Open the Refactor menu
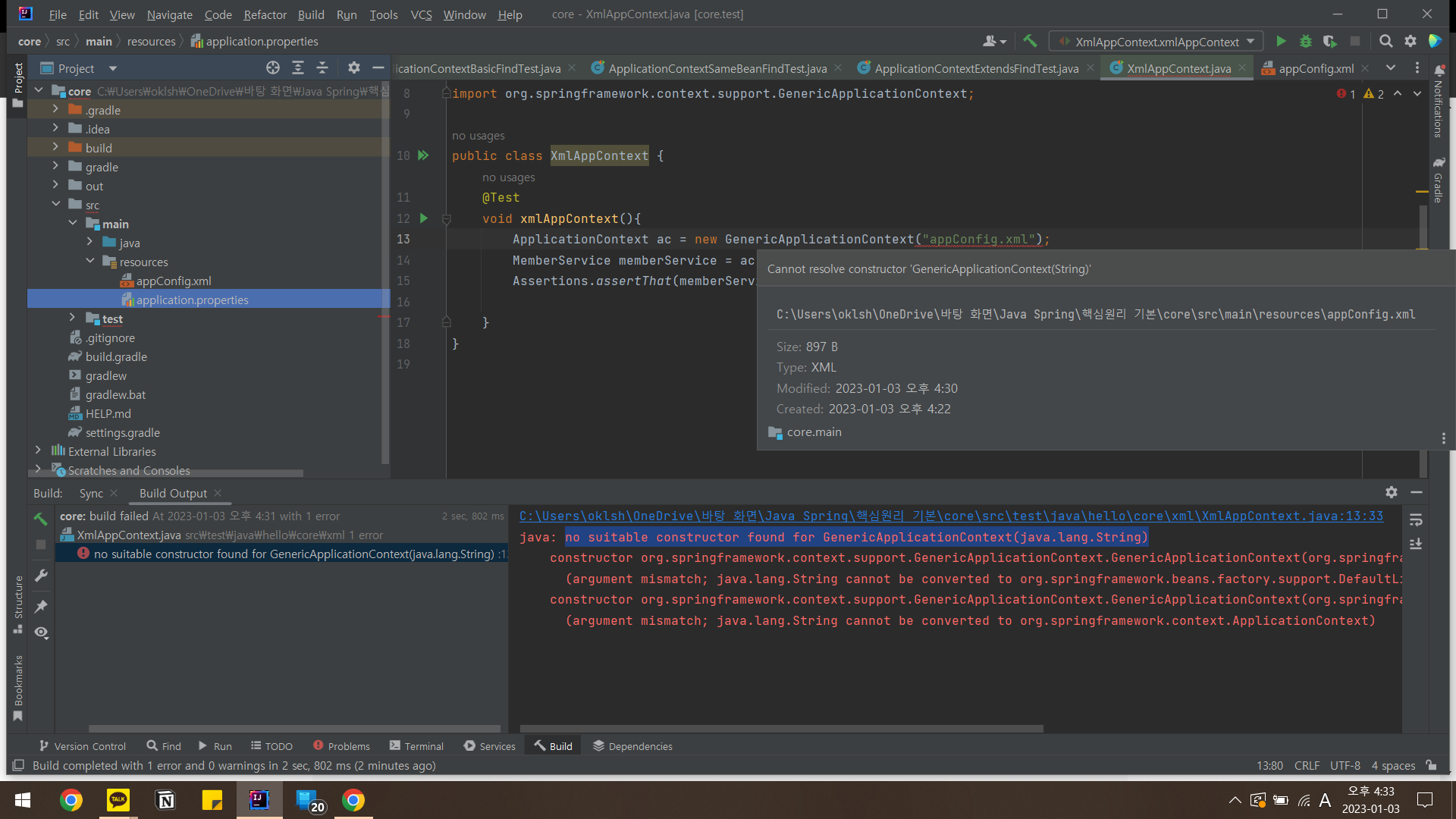The height and width of the screenshot is (819, 1456). (265, 14)
